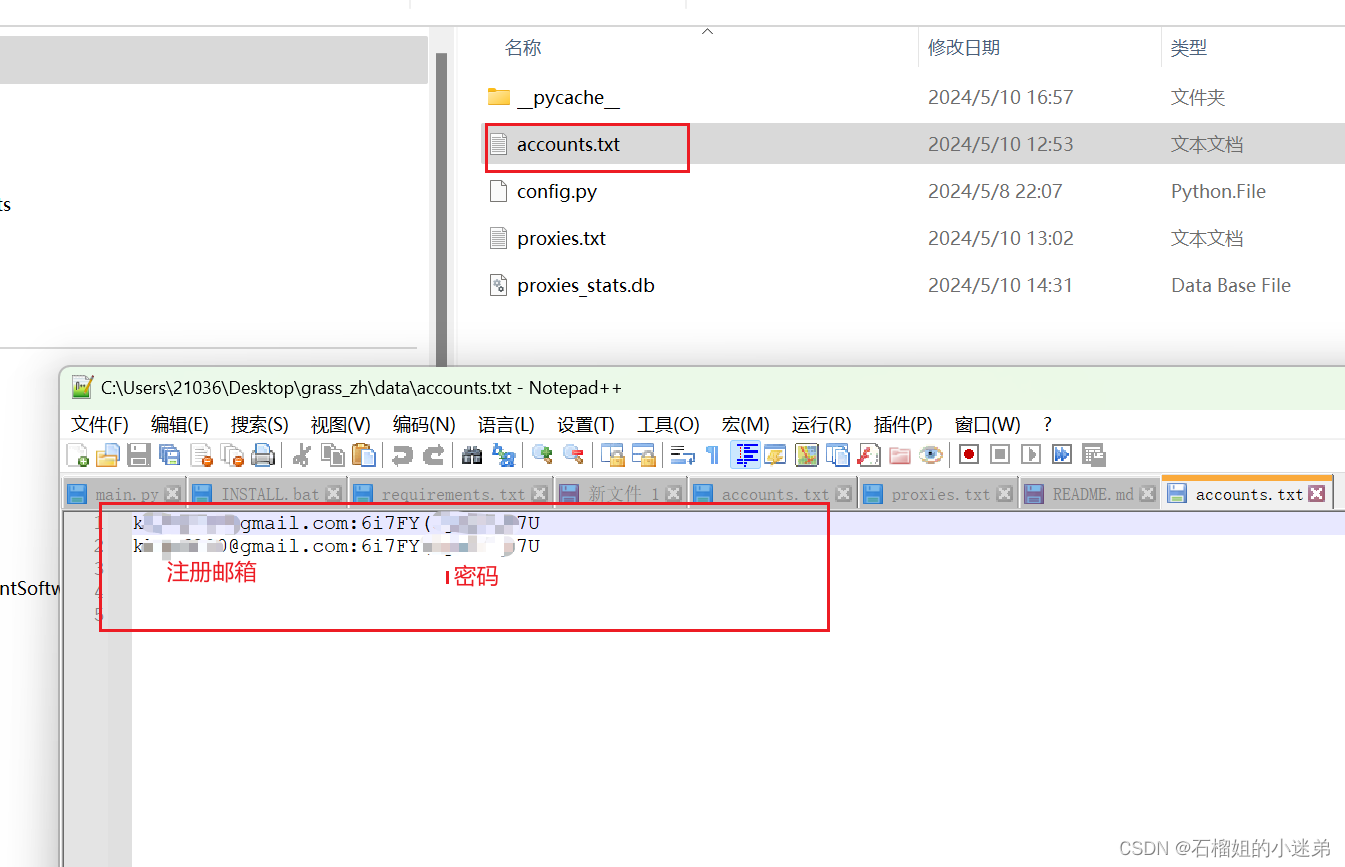Save the recorded macro icon

[x=1093, y=455]
